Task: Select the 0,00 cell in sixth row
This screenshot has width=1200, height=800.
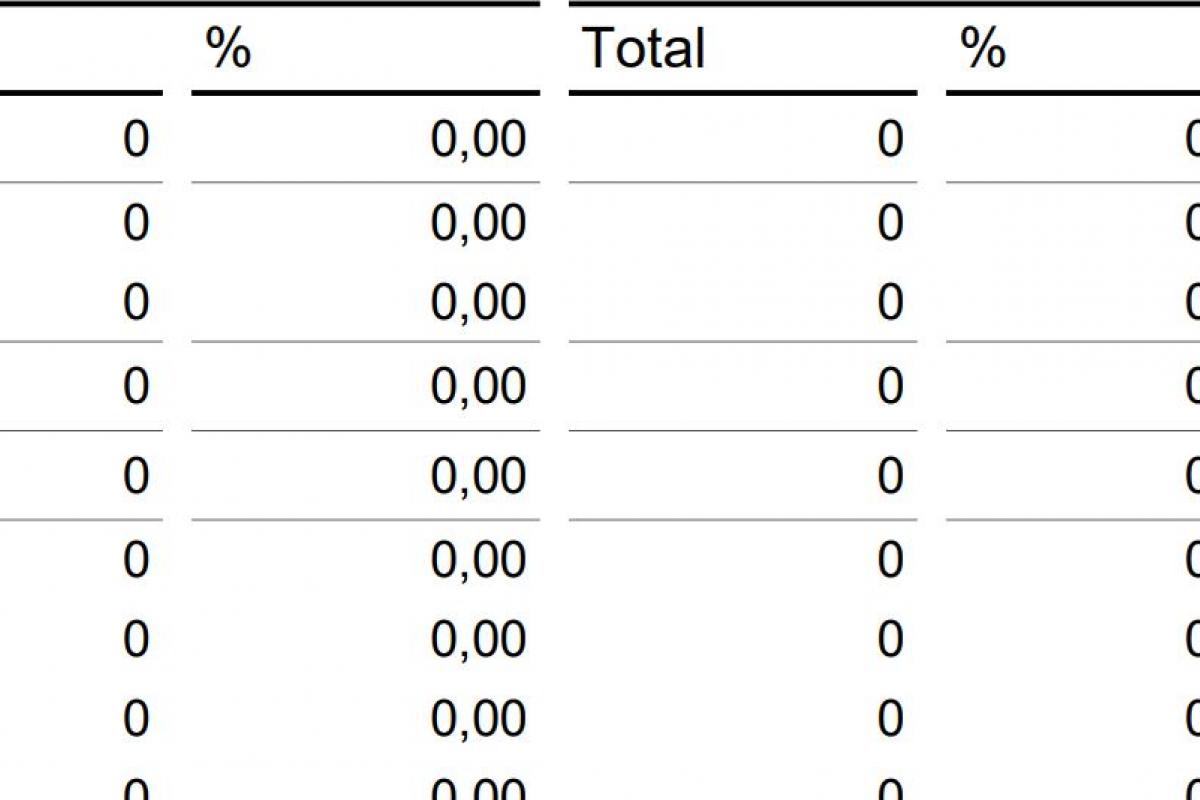Action: [478, 559]
